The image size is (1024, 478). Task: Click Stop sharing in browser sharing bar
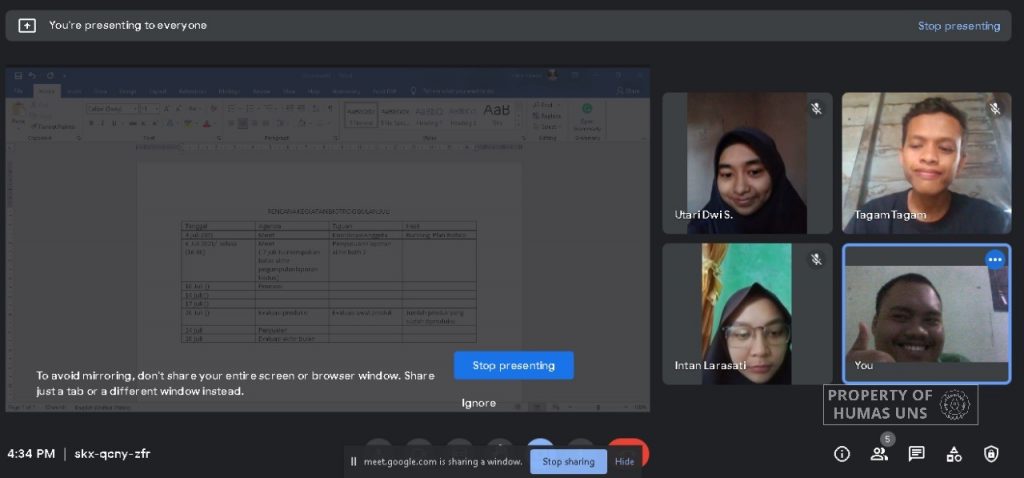[569, 462]
